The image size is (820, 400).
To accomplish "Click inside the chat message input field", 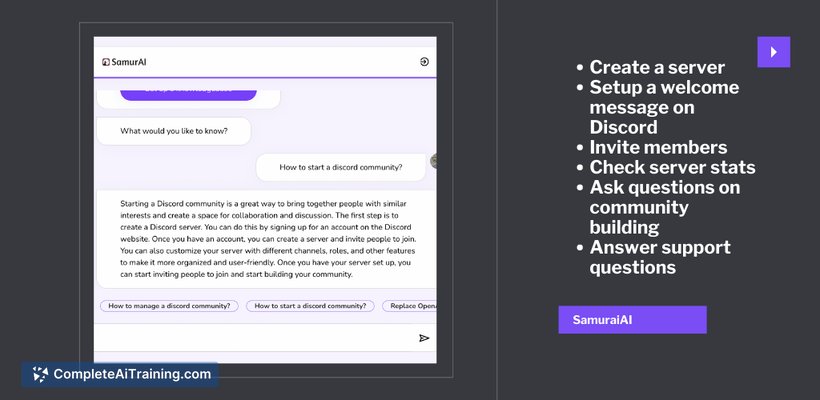I will [x=256, y=338].
